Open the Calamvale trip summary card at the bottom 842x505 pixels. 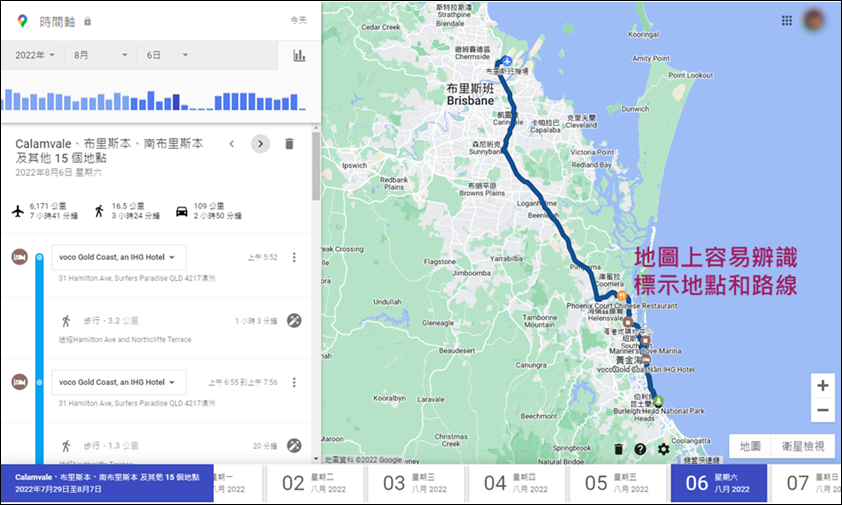pyautogui.click(x=107, y=483)
